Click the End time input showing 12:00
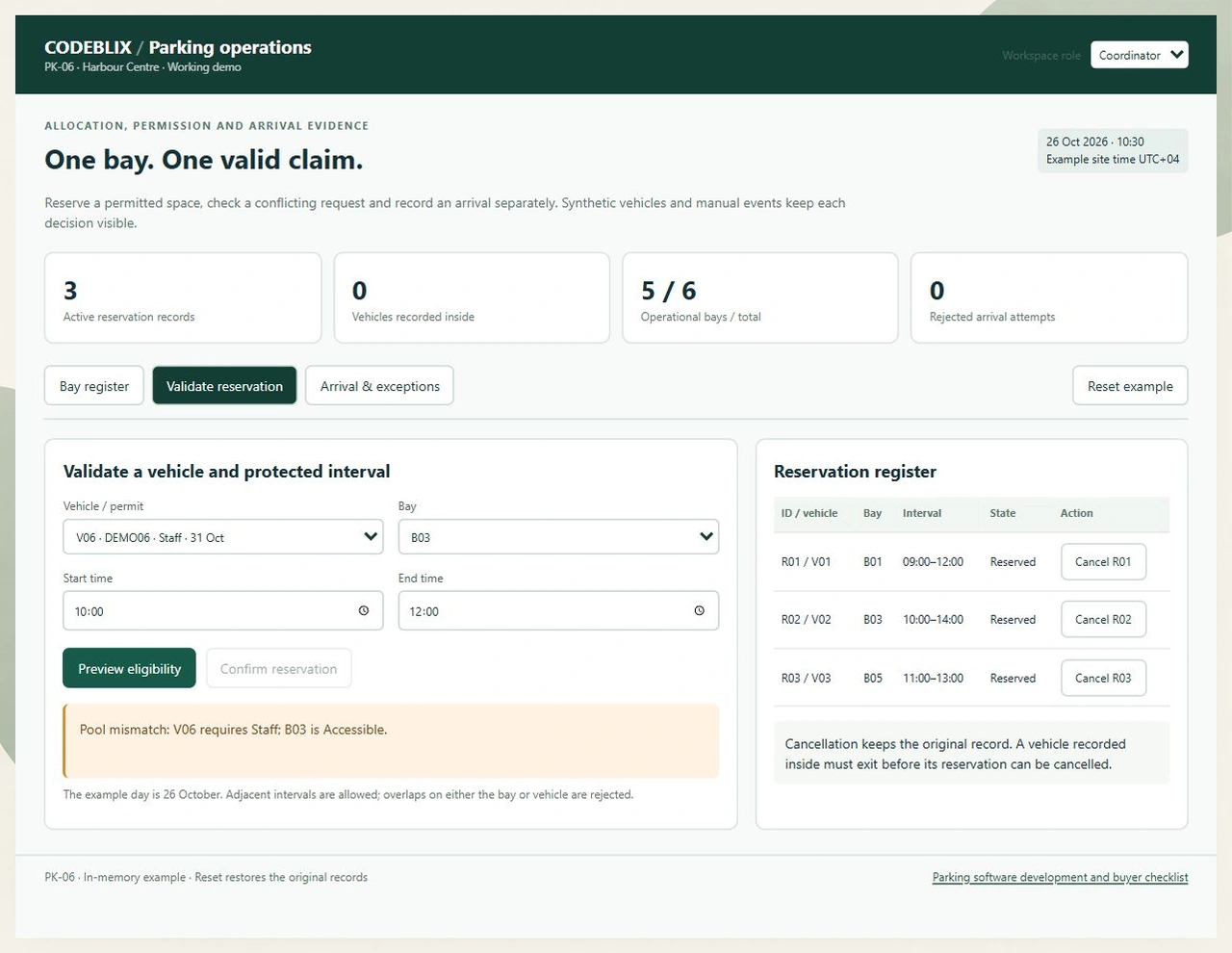This screenshot has height=953, width=1232. pyautogui.click(x=558, y=610)
